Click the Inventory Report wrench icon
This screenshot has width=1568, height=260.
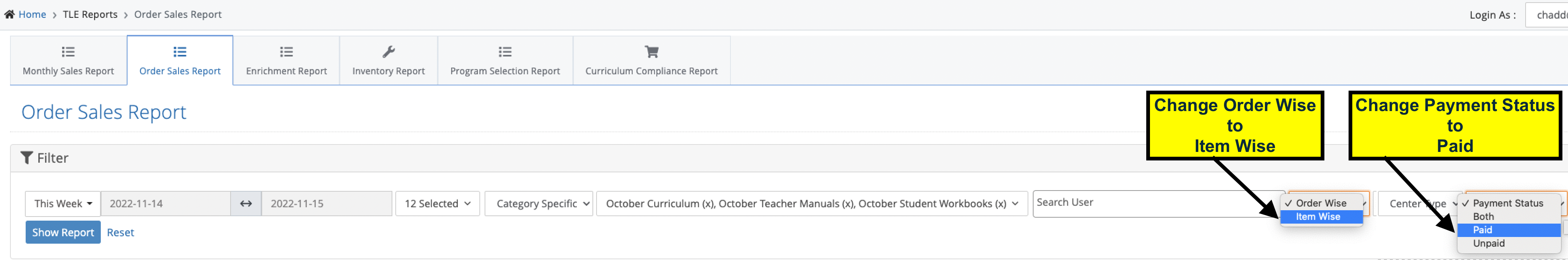(388, 52)
